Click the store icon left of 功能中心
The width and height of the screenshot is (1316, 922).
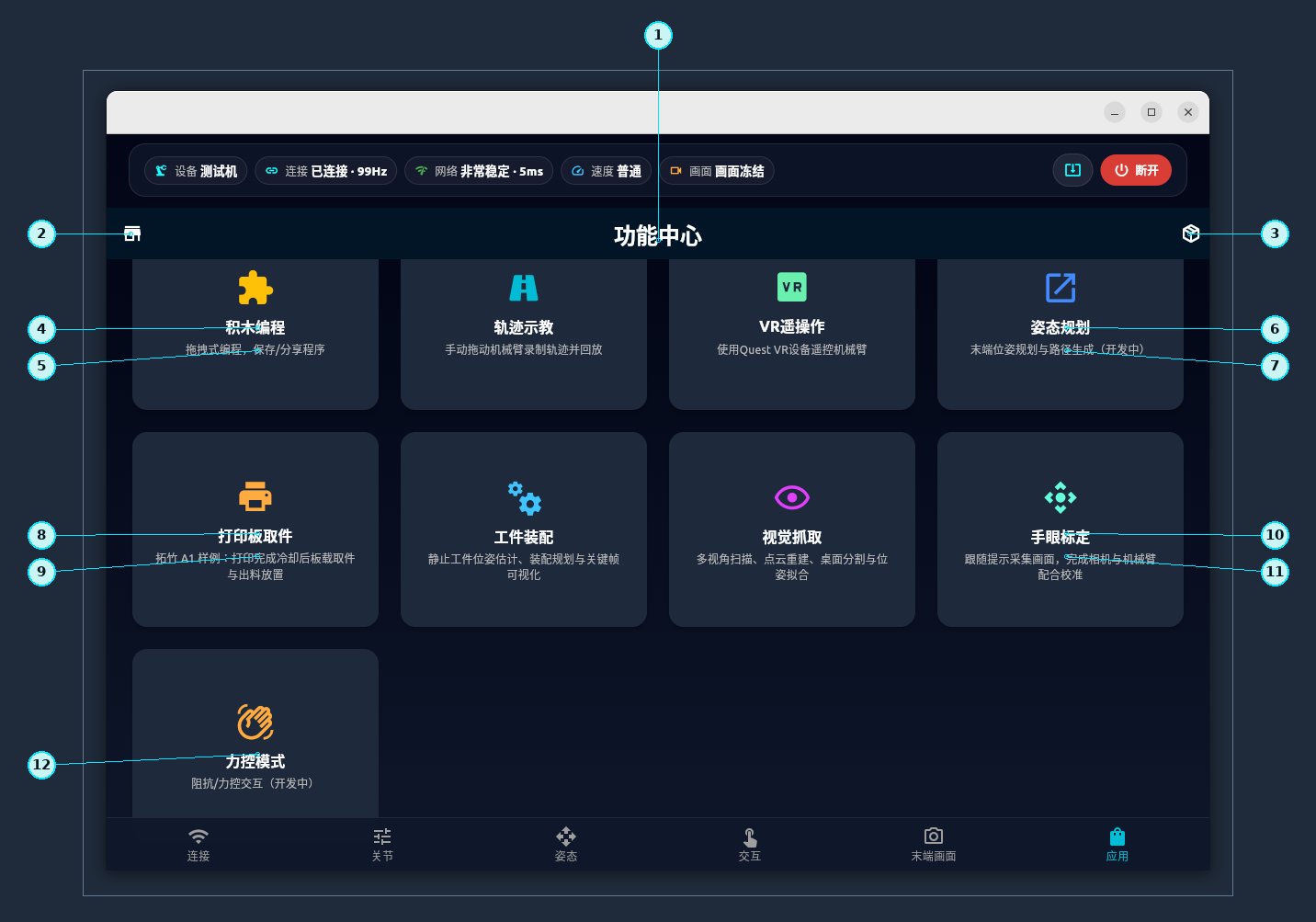tap(132, 233)
